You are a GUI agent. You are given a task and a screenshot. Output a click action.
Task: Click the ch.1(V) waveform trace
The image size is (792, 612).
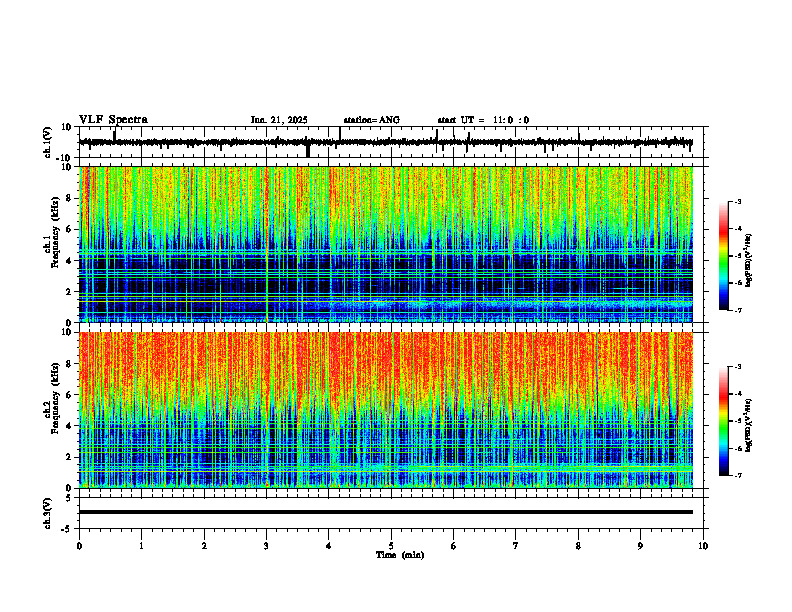tap(385, 142)
